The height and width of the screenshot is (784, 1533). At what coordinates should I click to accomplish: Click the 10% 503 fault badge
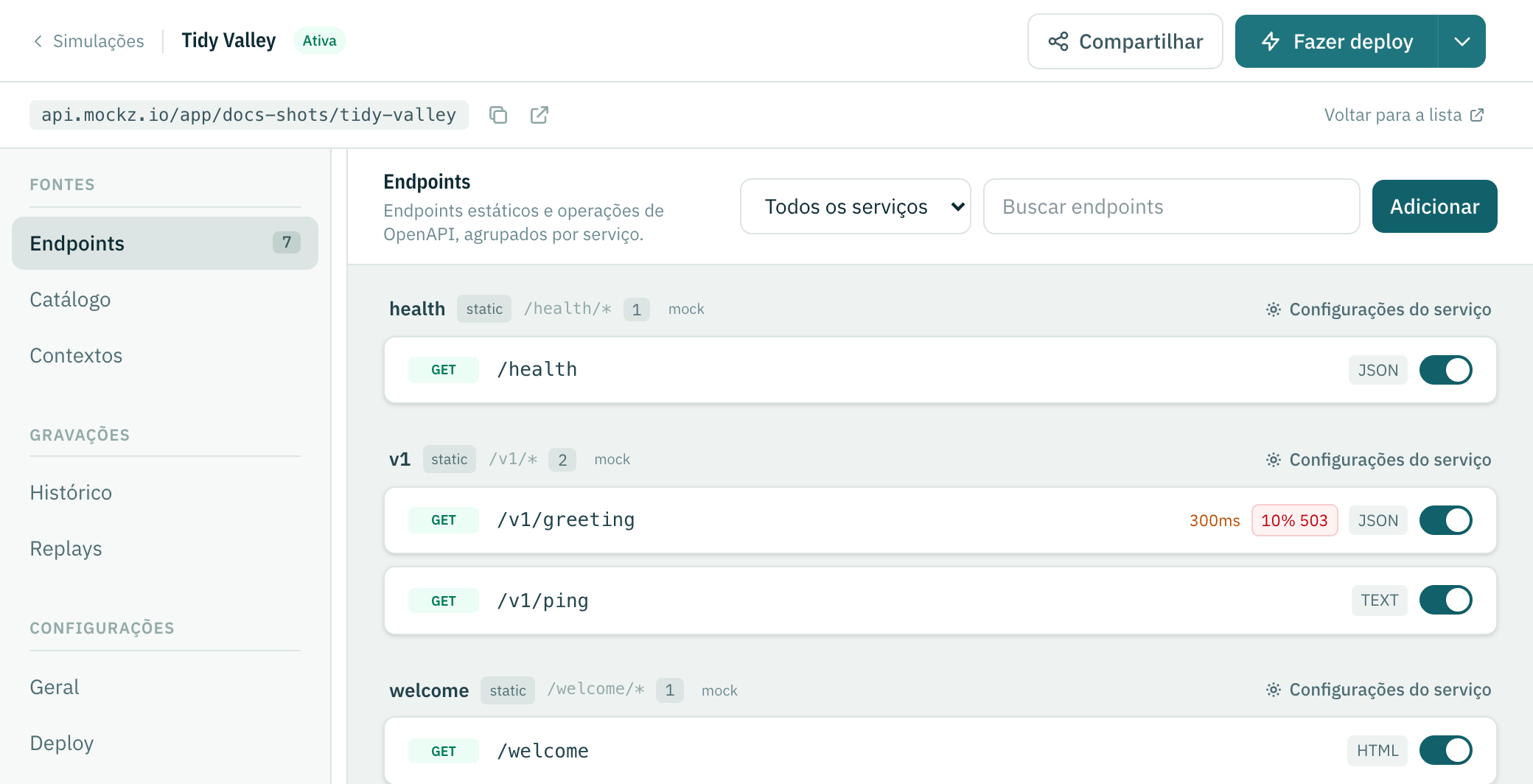click(1294, 520)
